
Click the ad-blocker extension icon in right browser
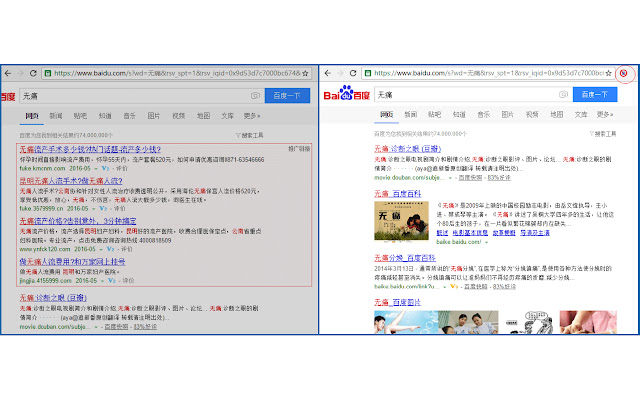coord(624,73)
